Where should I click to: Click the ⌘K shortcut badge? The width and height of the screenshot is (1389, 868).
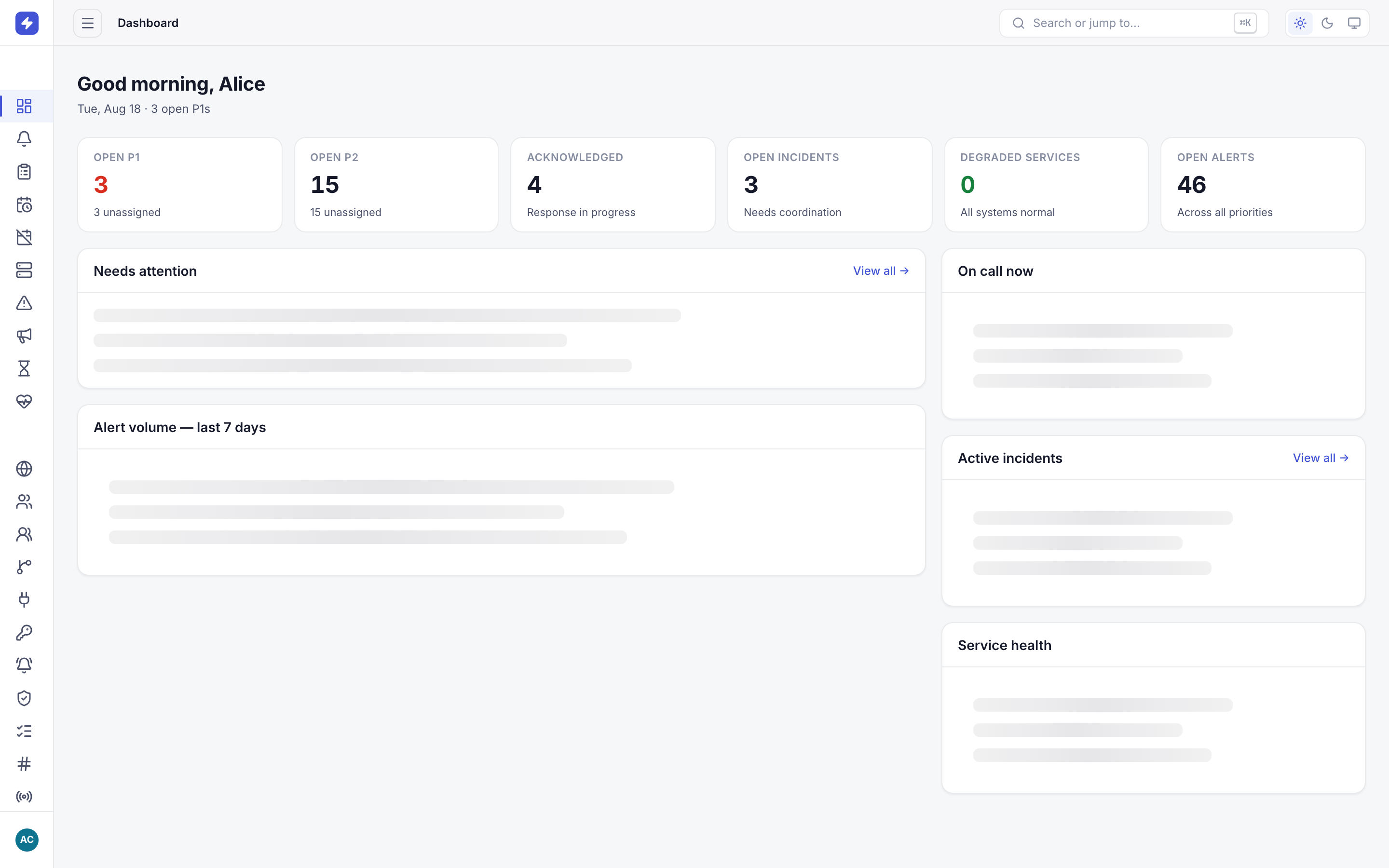tap(1245, 23)
